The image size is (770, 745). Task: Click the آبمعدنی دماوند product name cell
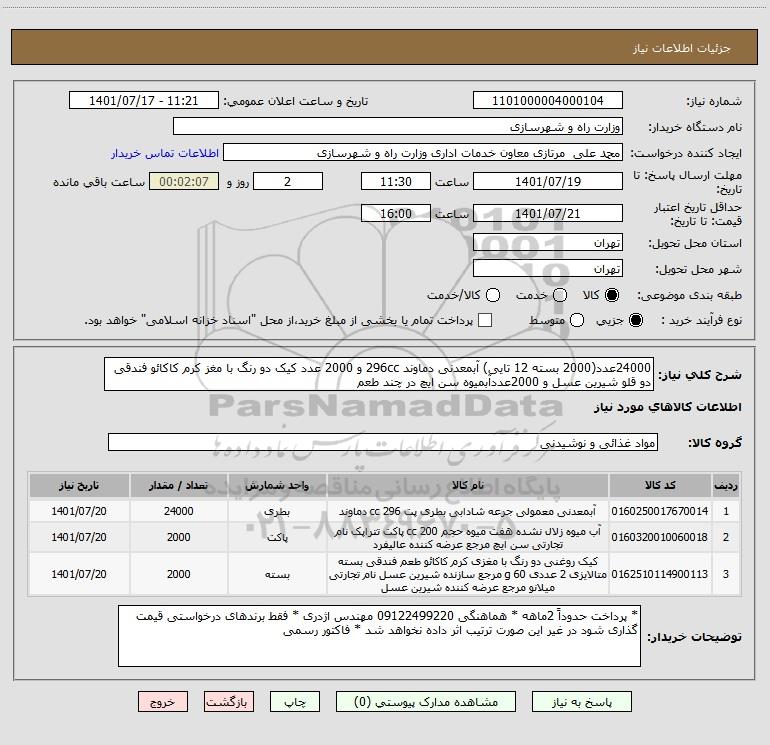tap(468, 511)
